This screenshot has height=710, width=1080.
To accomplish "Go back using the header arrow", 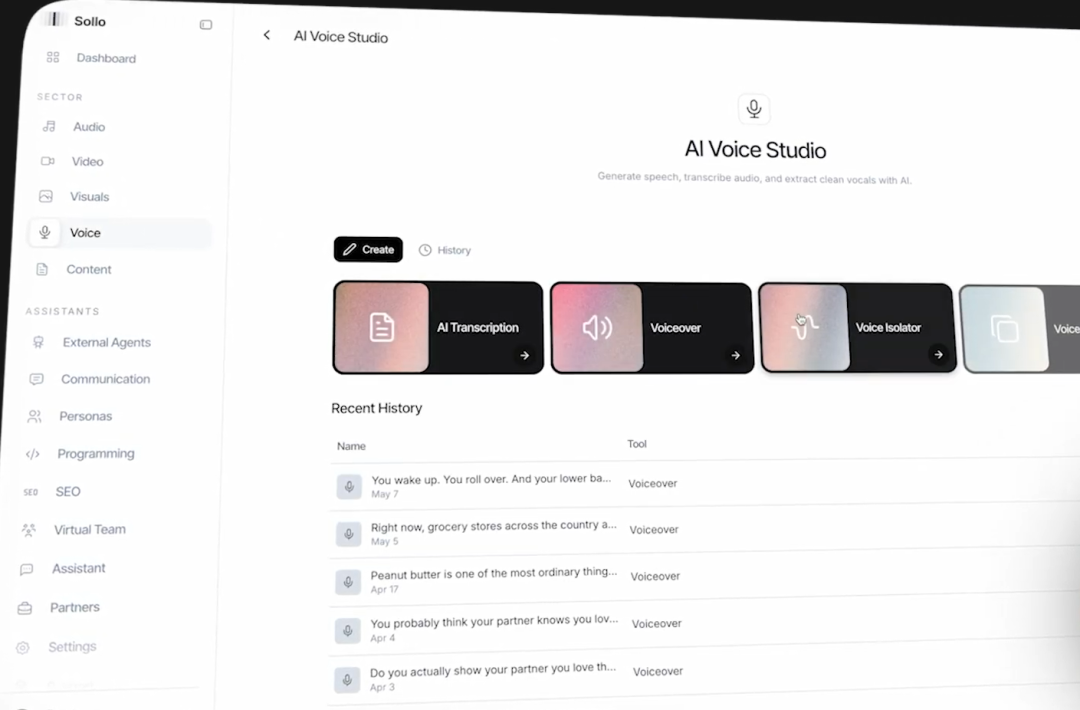I will [x=267, y=35].
